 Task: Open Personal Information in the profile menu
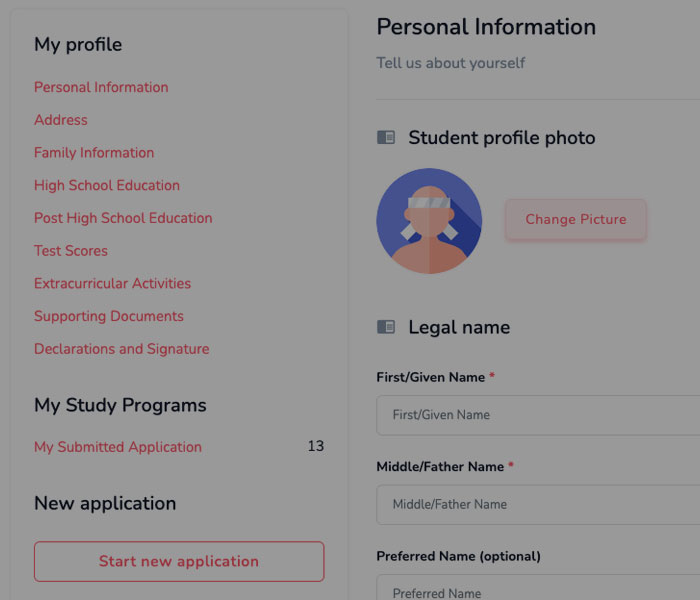click(101, 87)
